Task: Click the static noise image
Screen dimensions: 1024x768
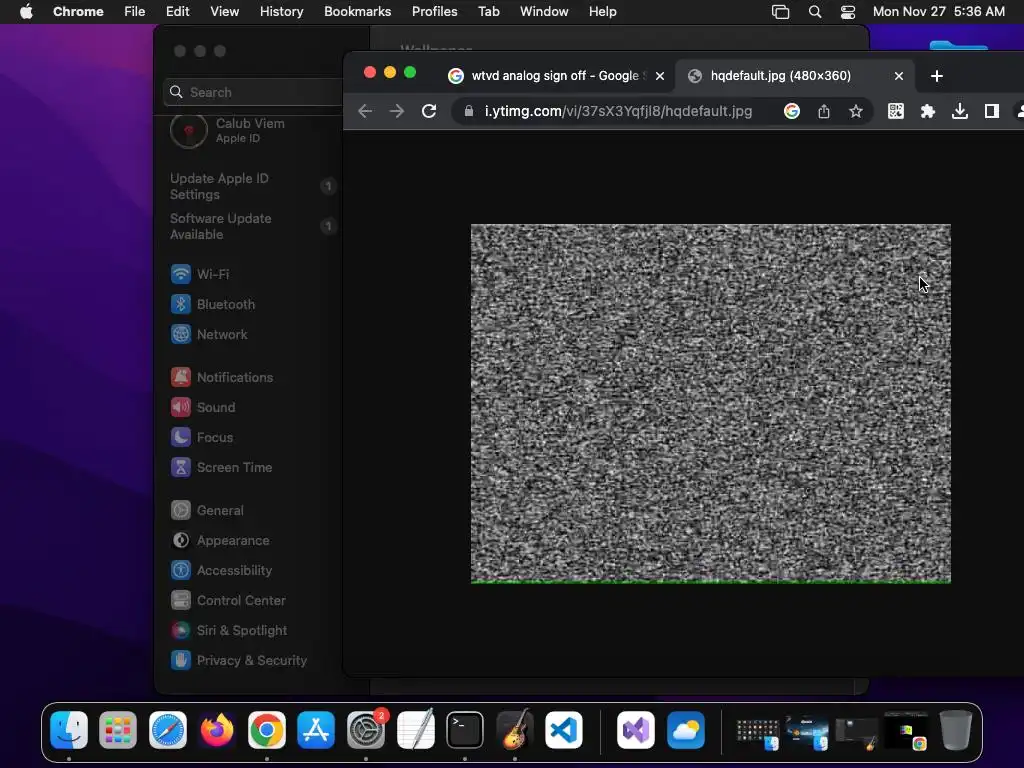Action: click(x=711, y=404)
